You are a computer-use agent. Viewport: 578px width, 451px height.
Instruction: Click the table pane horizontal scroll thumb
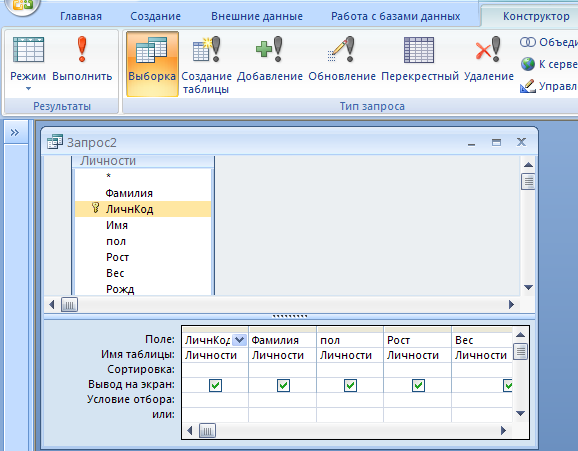point(69,305)
